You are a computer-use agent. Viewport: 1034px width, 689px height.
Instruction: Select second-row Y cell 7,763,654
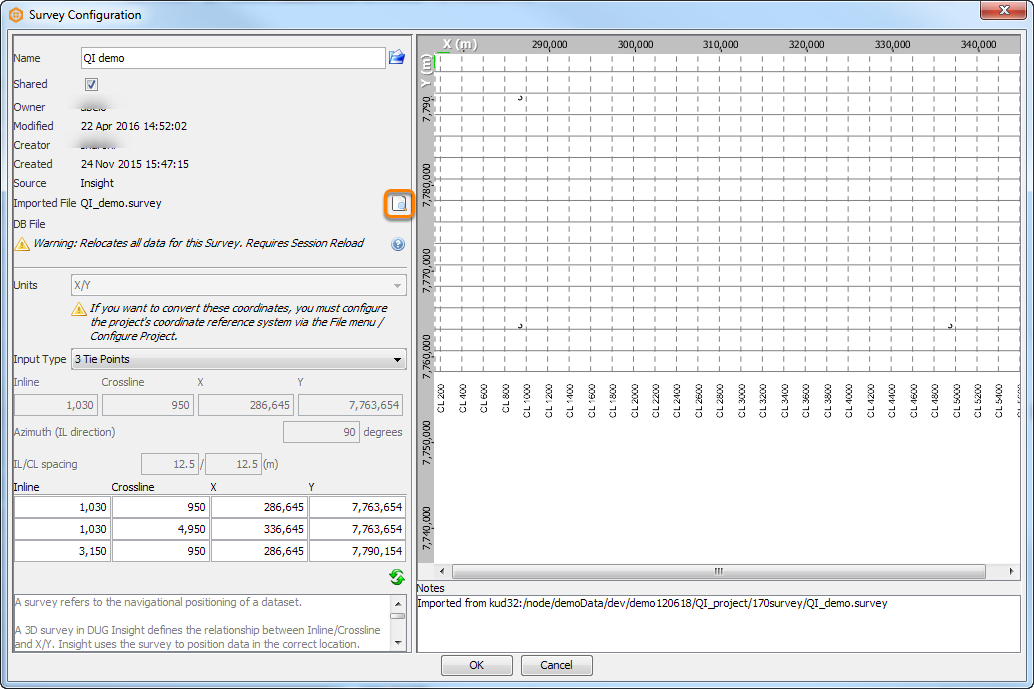click(x=358, y=529)
